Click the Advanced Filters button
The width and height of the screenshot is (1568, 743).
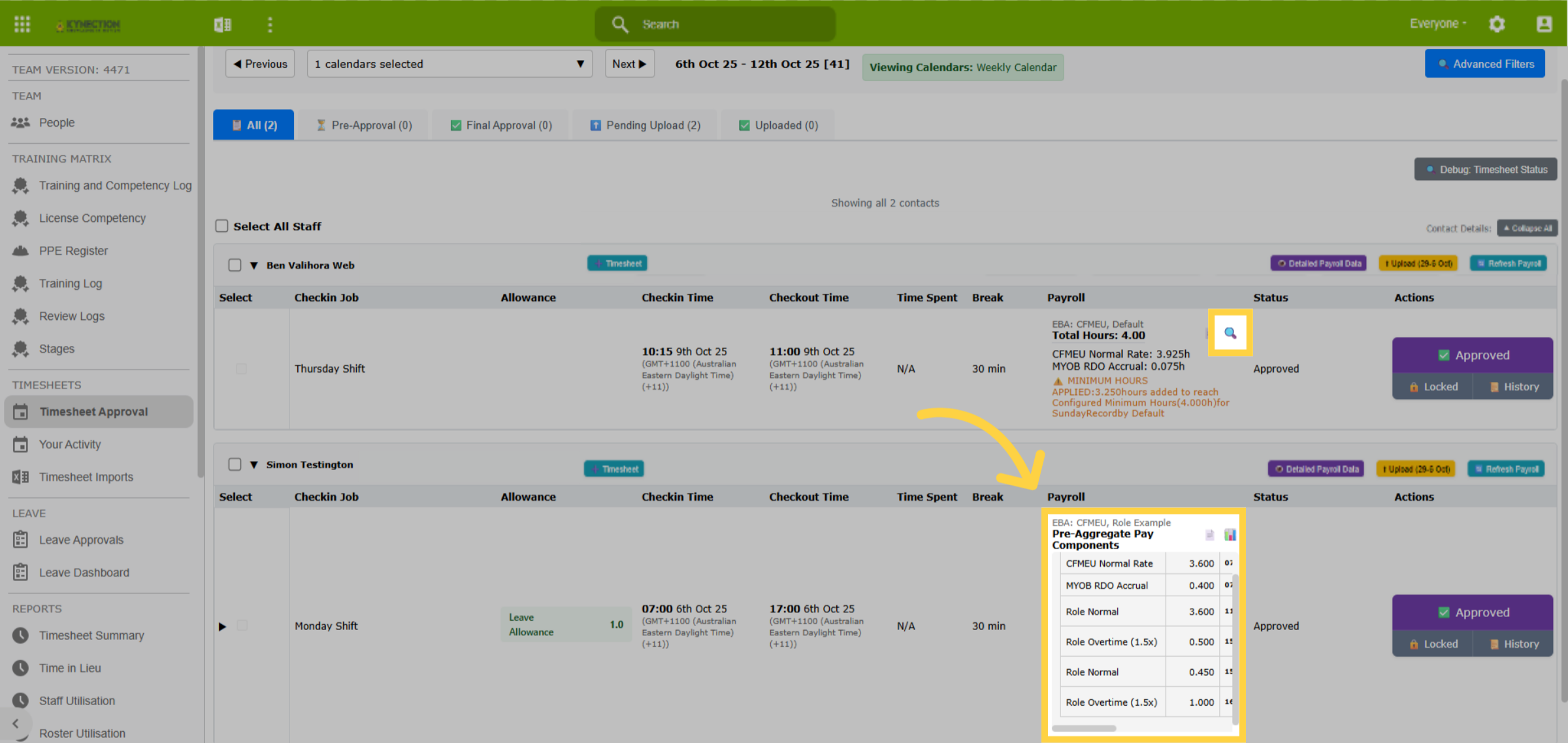[x=1485, y=64]
